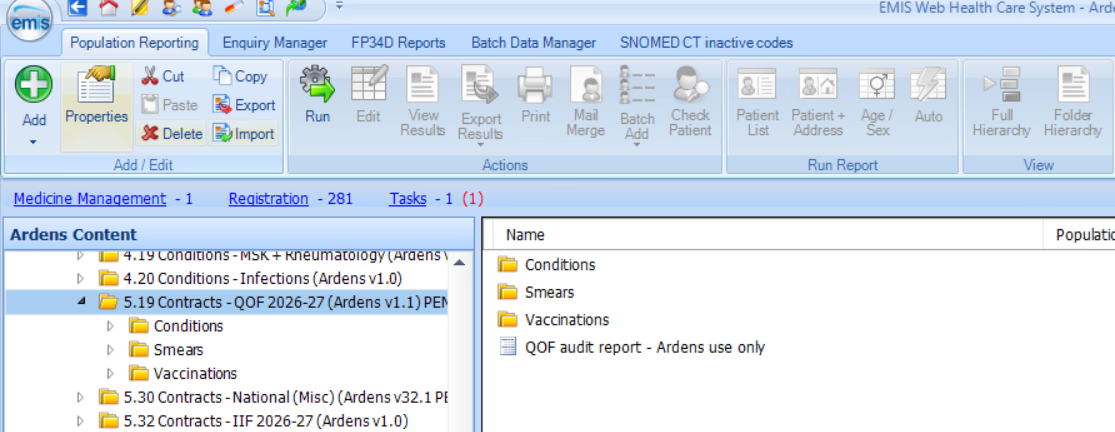Open the Add dropdown arrow
The image size is (1115, 432).
pos(33,141)
